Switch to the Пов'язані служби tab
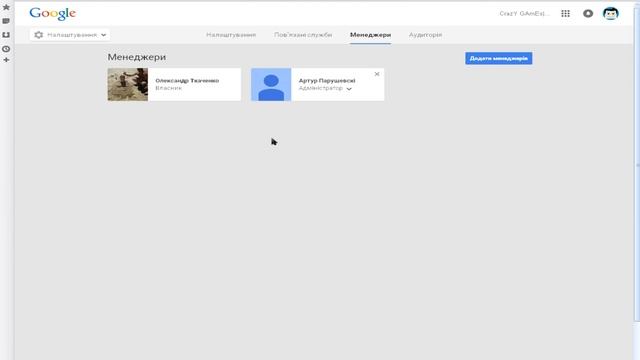640x360 pixels. (303, 35)
